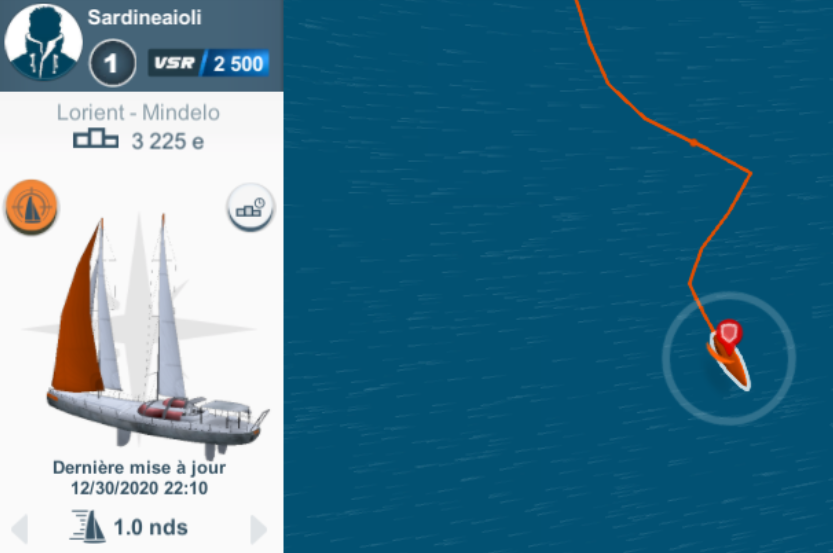Click the 3 225 e ranking text

[x=168, y=141]
